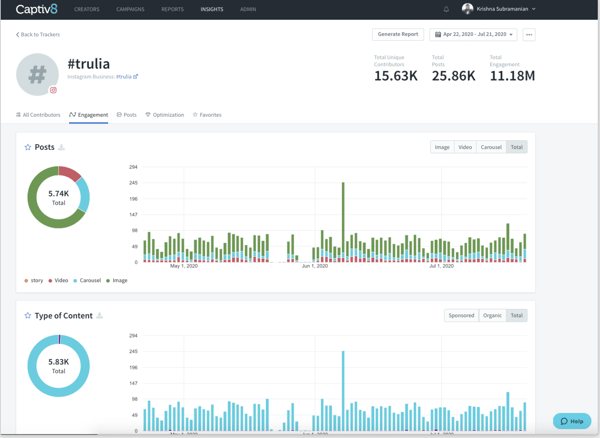Click the Instagram badge on the avatar
Image resolution: width=600 pixels, height=438 pixels.
point(54,90)
